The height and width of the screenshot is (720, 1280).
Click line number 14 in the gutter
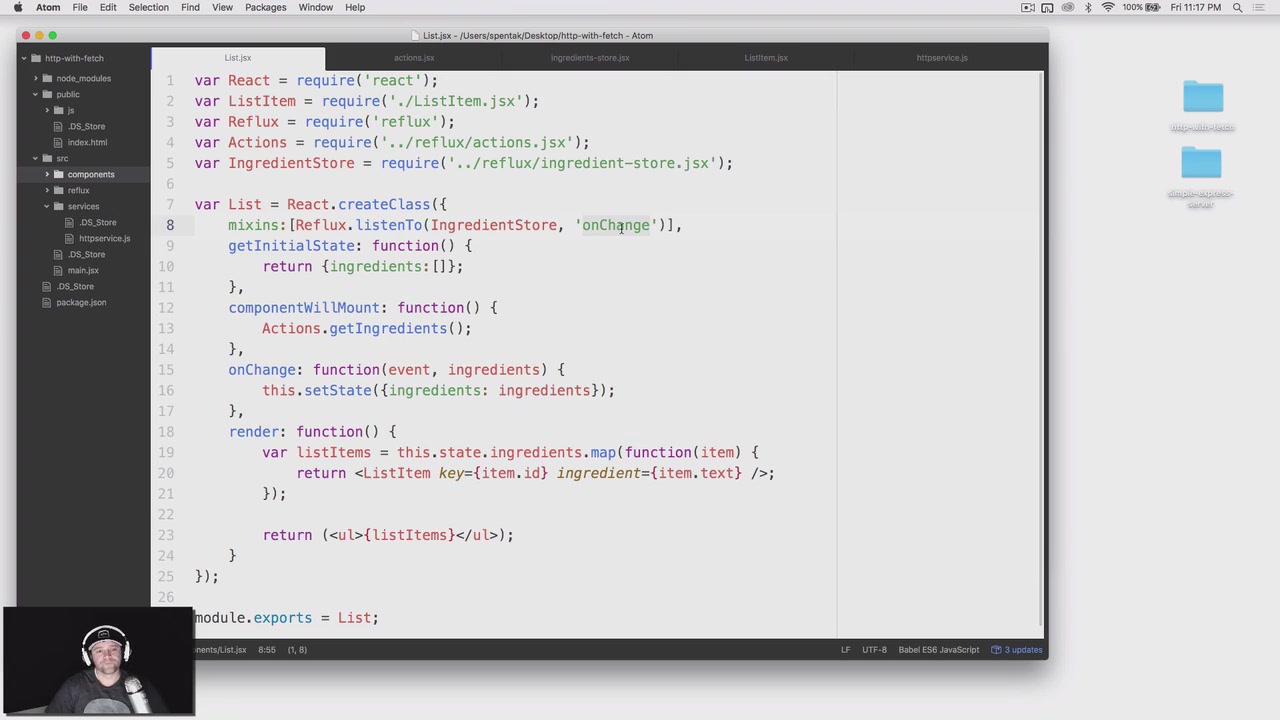pyautogui.click(x=166, y=349)
